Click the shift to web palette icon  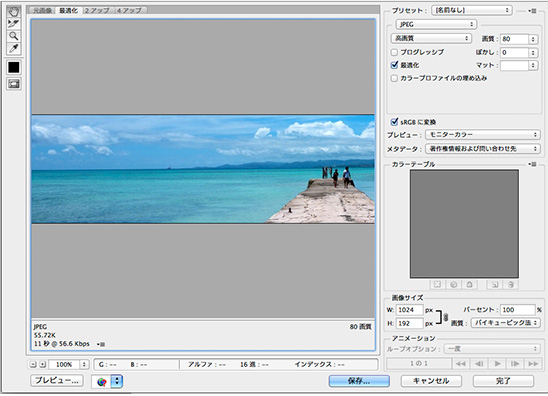[x=453, y=285]
